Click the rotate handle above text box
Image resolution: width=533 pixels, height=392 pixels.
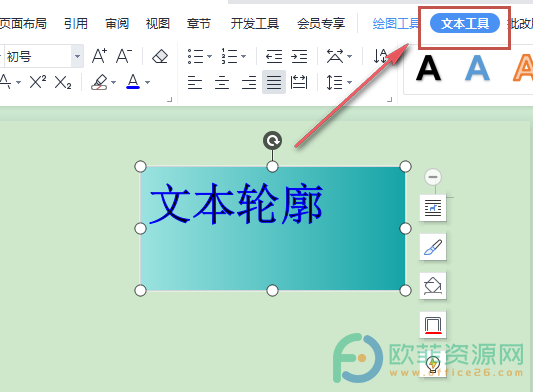point(272,140)
